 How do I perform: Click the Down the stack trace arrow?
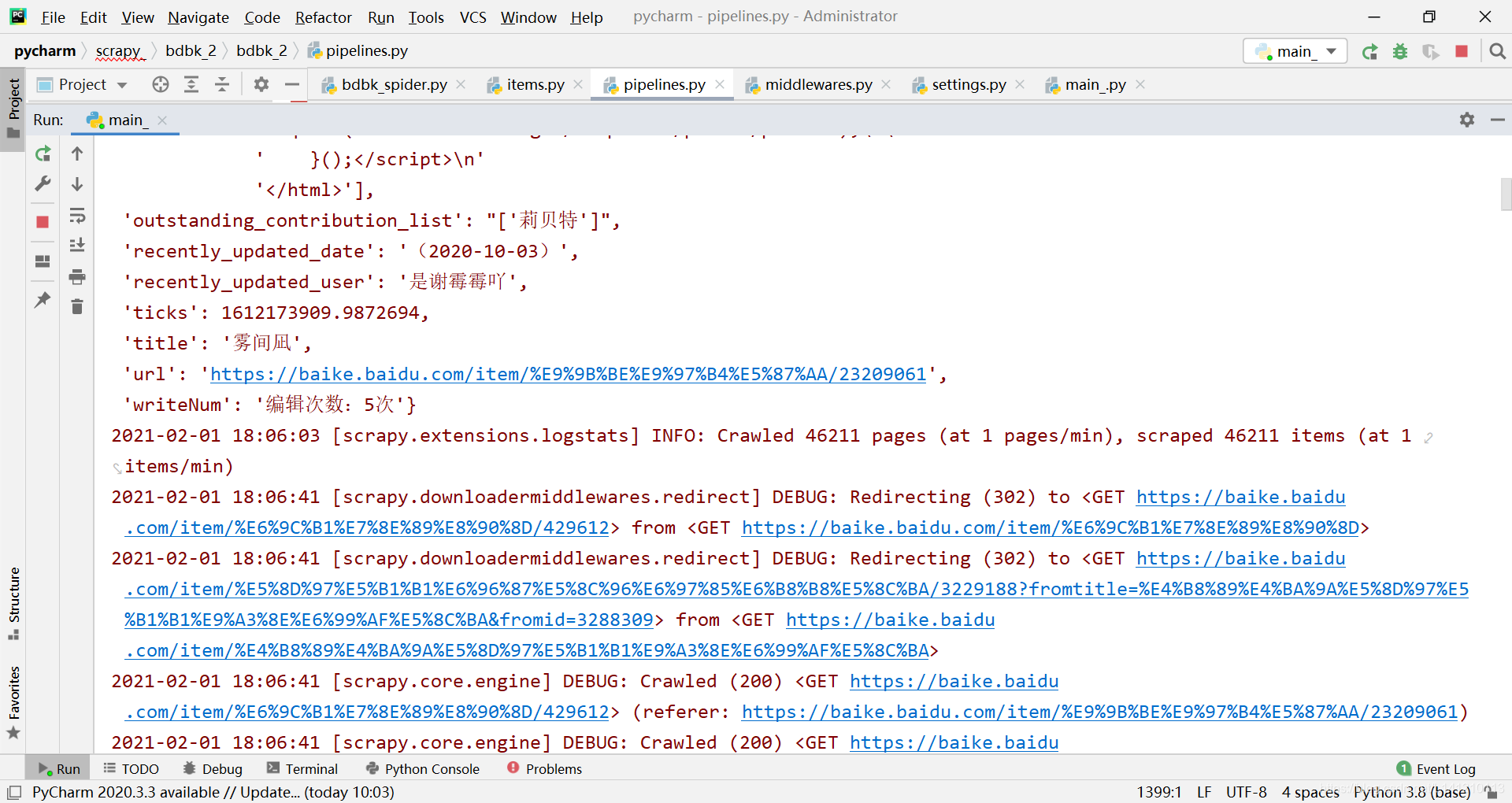pos(77,184)
